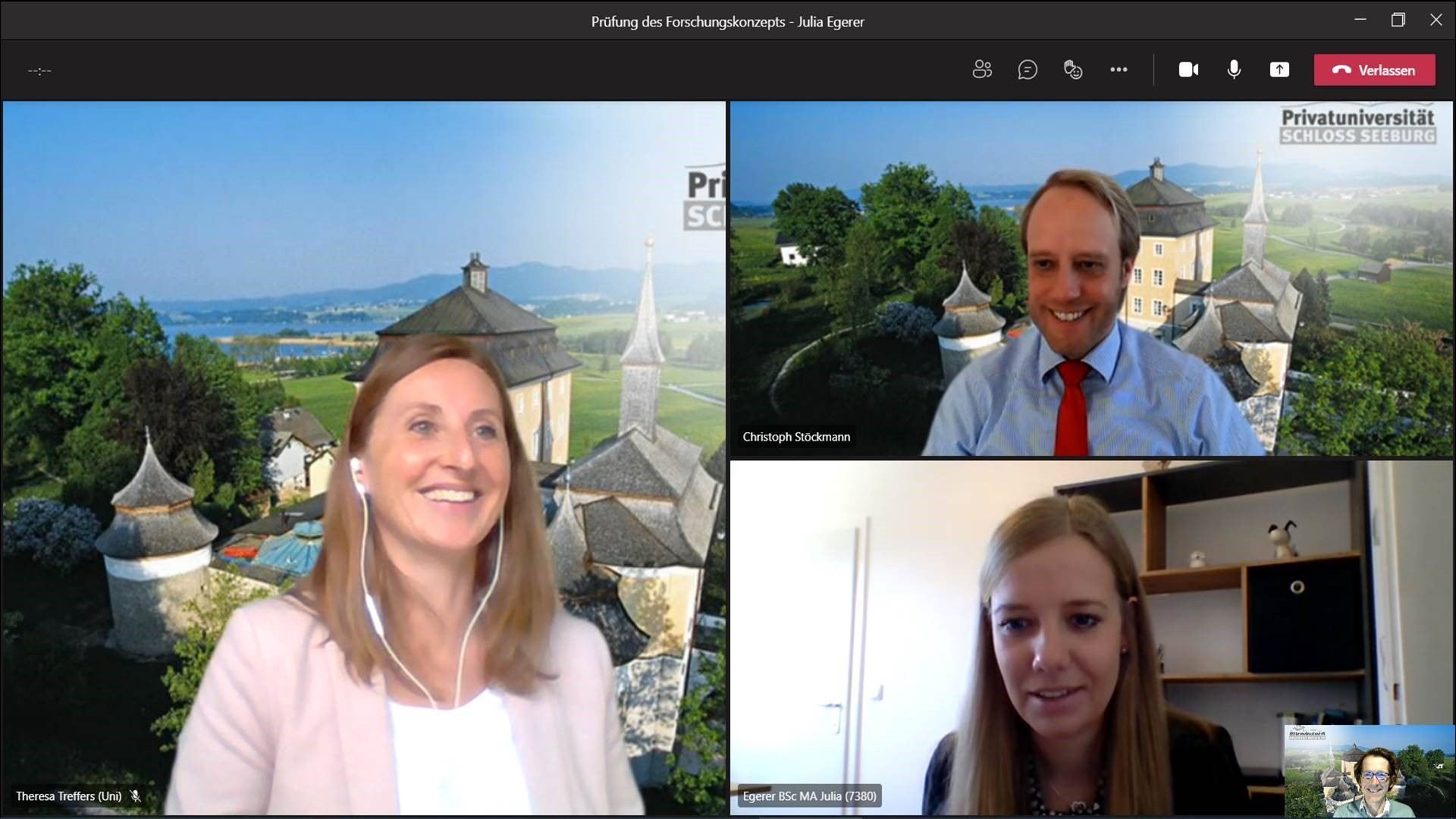
Task: Click Christoph Stöckmann name label
Action: (x=796, y=437)
